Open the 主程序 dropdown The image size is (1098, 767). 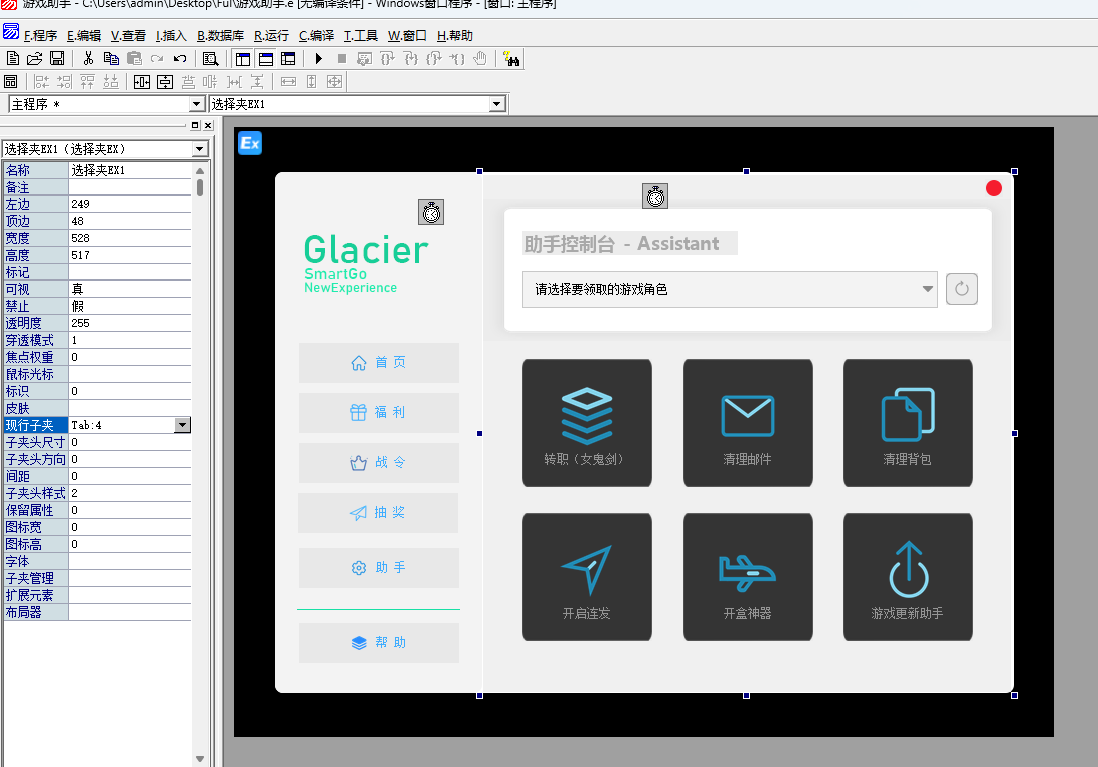197,104
